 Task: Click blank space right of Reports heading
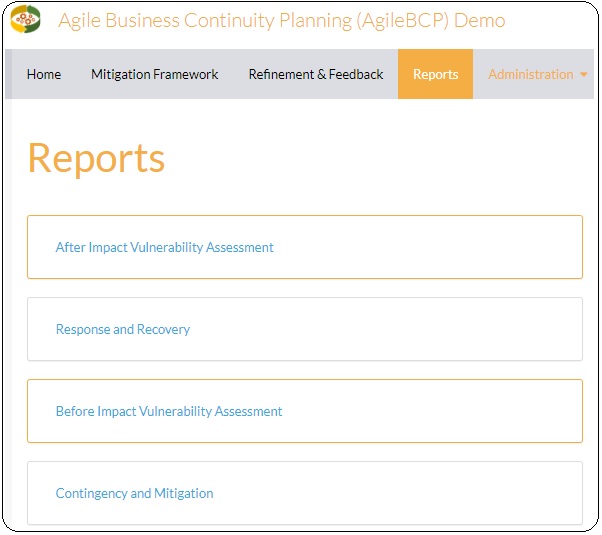(x=400, y=158)
